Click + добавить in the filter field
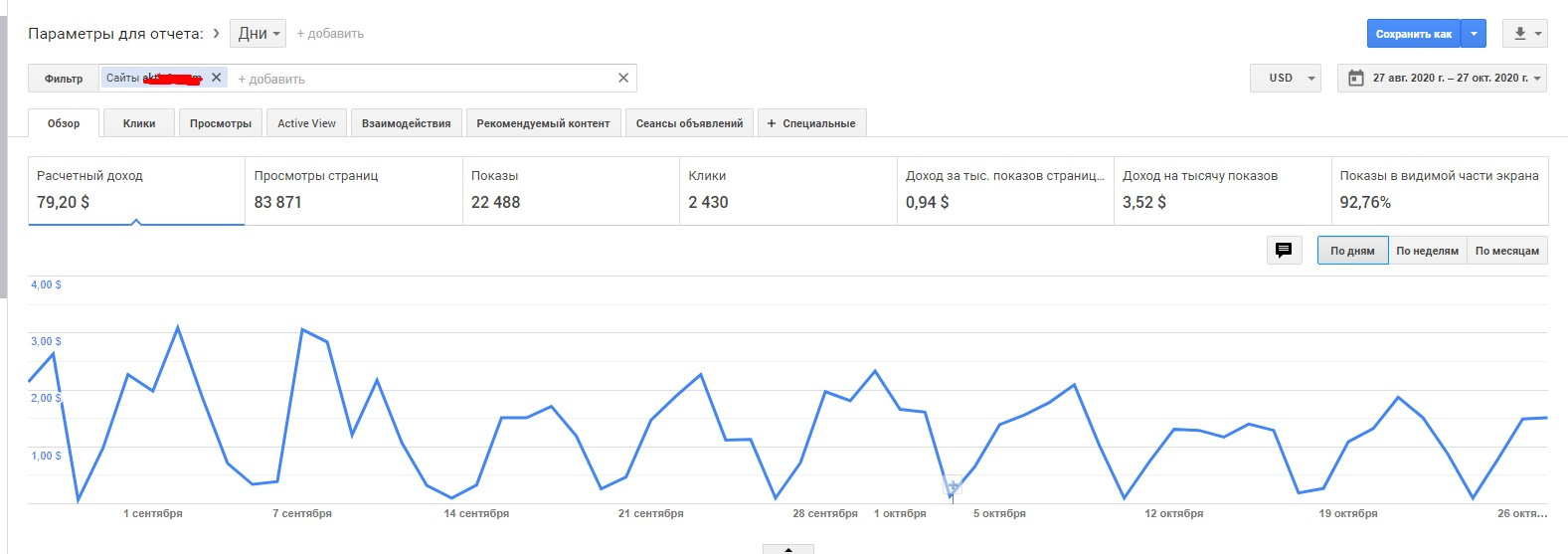The height and width of the screenshot is (554, 1568). pyautogui.click(x=271, y=79)
